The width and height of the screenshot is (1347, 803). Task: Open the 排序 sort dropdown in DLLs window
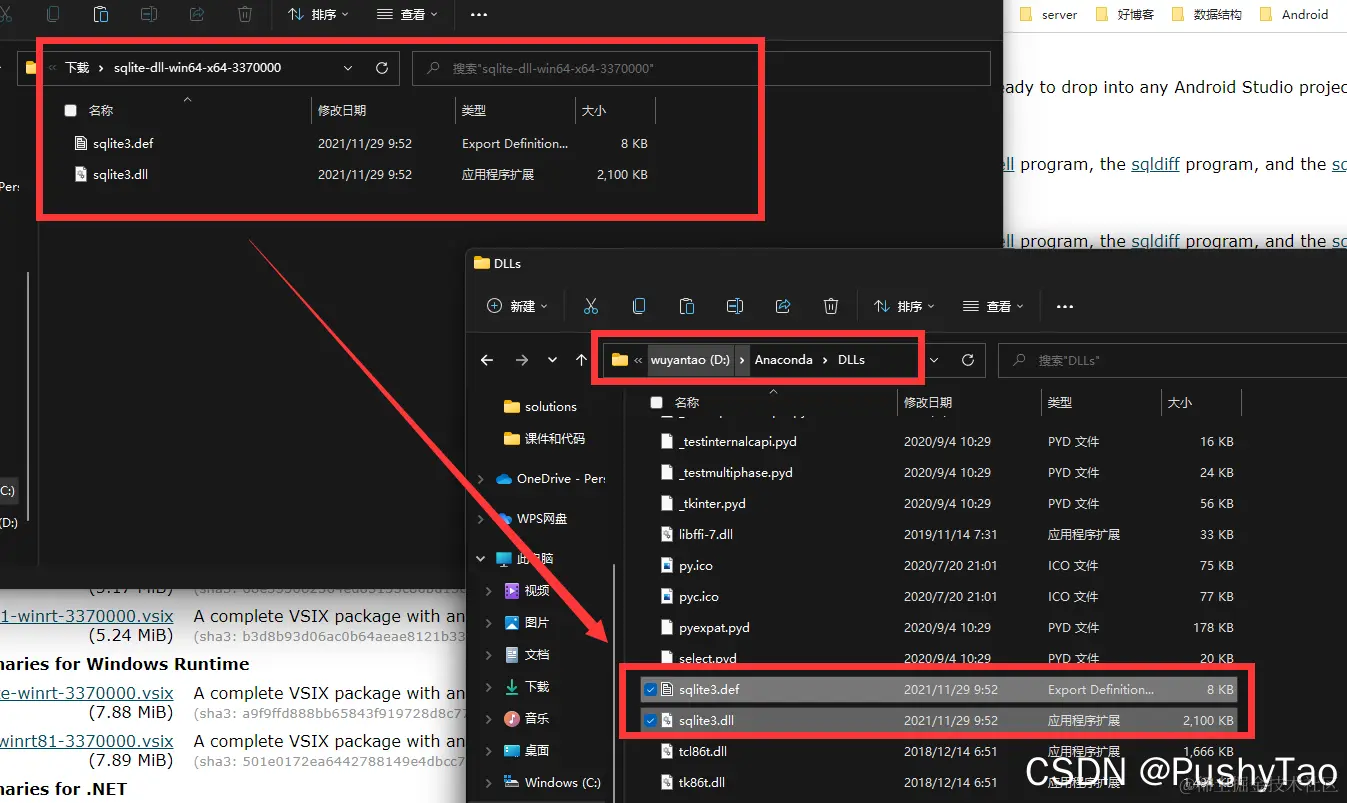pos(904,306)
